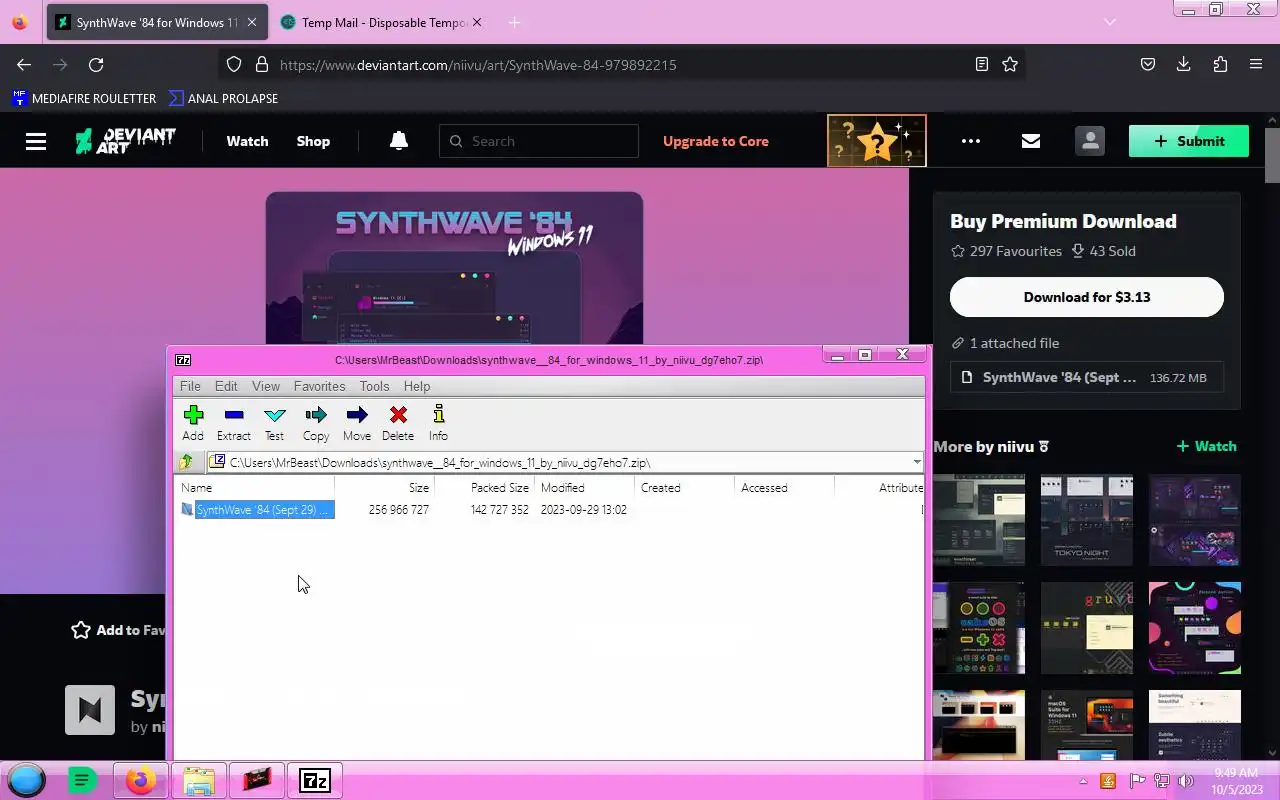Sort by the Created column header

click(x=685, y=488)
